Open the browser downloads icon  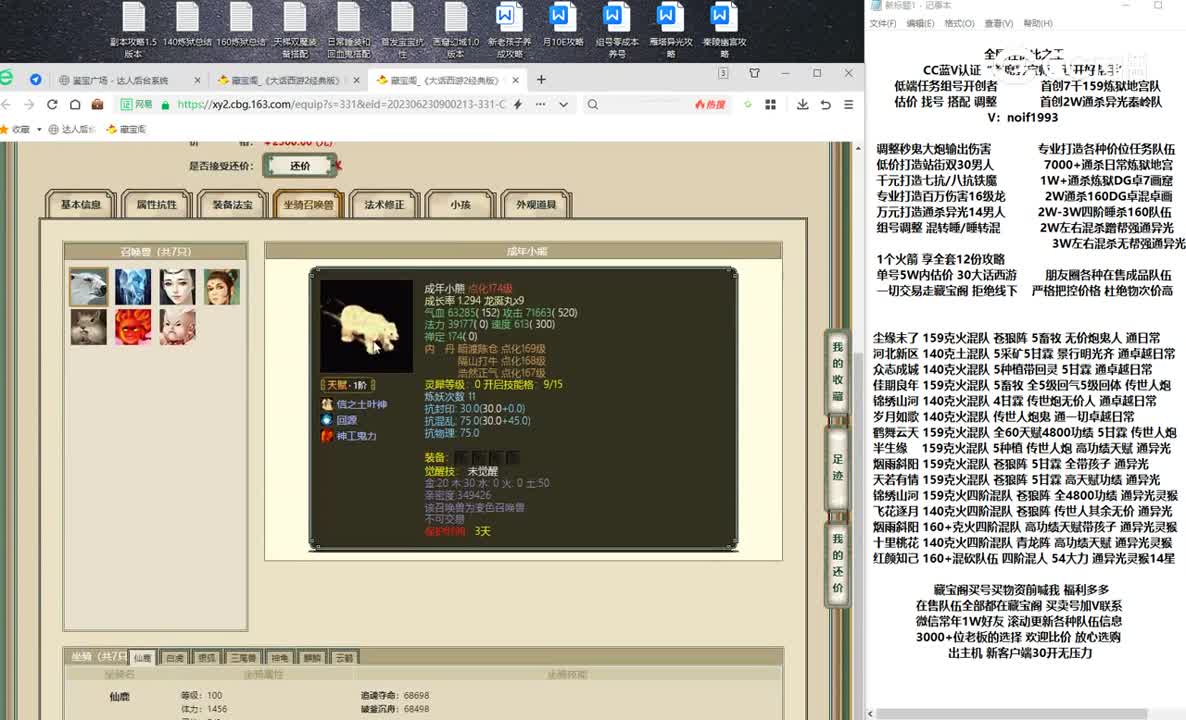[x=803, y=104]
